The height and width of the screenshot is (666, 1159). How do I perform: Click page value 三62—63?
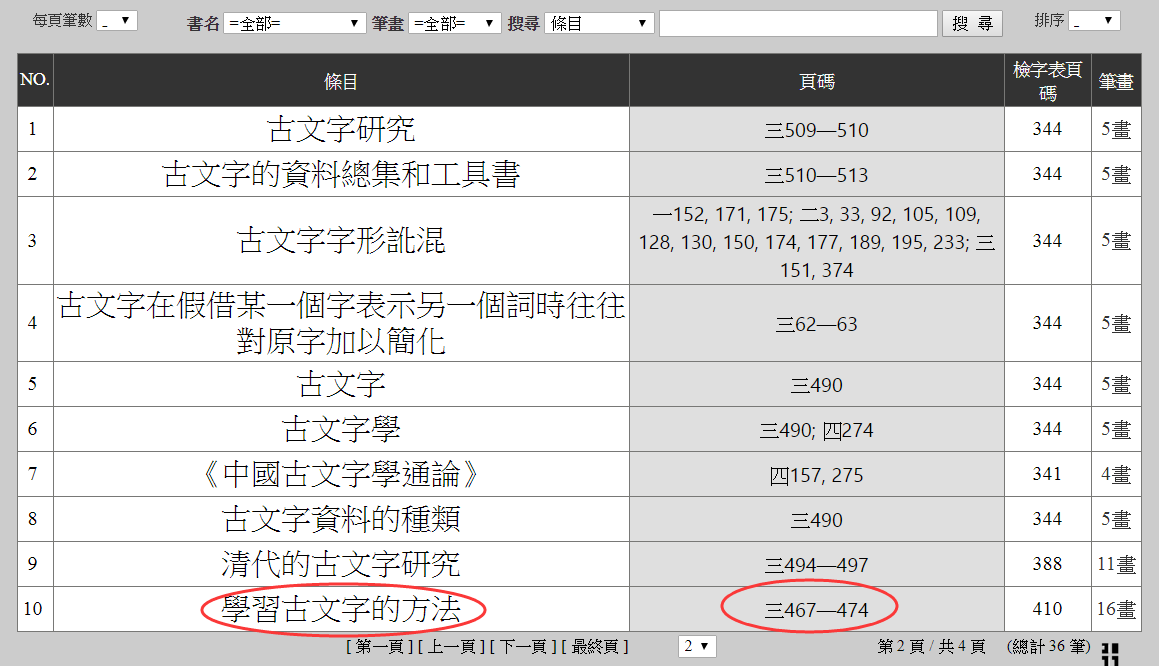tap(817, 324)
